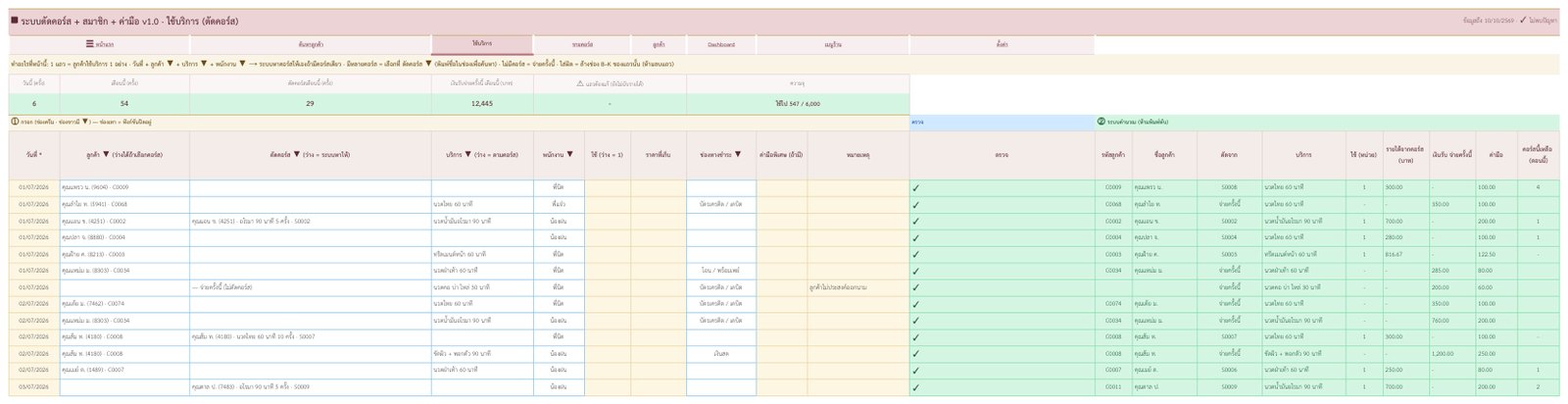
Task: Click the check mark in the C0011 row
Action: pos(915,386)
